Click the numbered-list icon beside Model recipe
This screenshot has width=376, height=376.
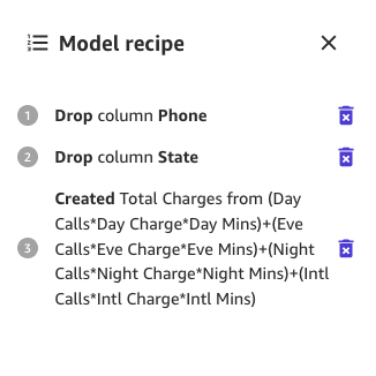tap(37, 43)
